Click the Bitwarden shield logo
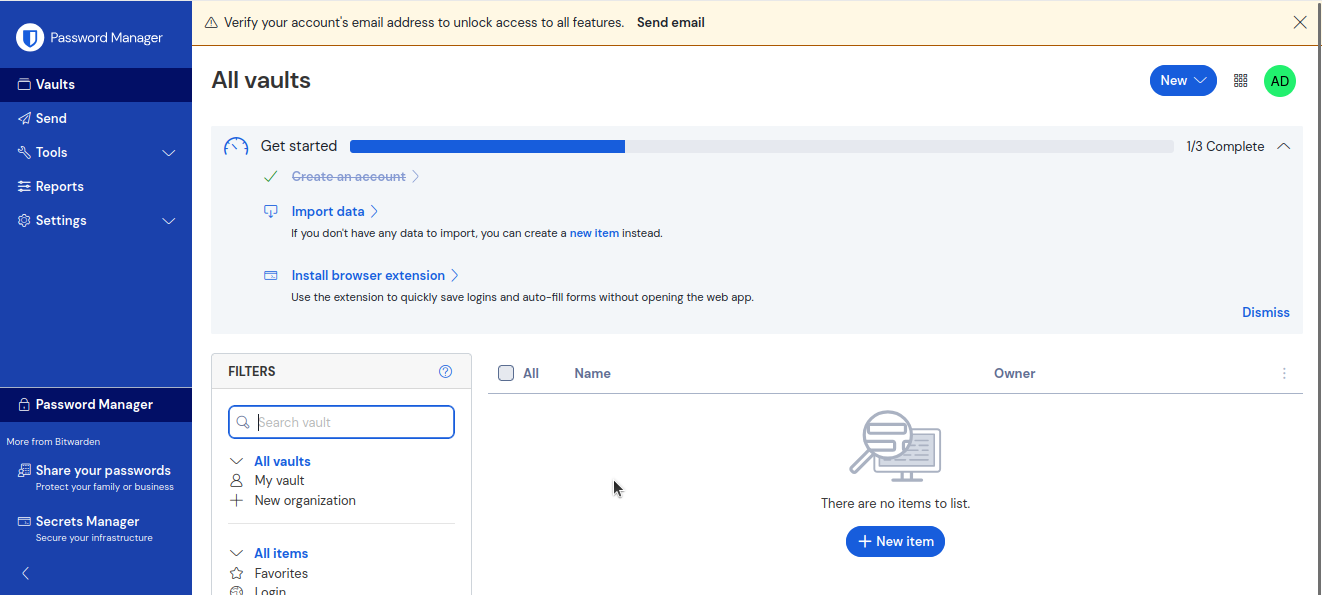 31,38
